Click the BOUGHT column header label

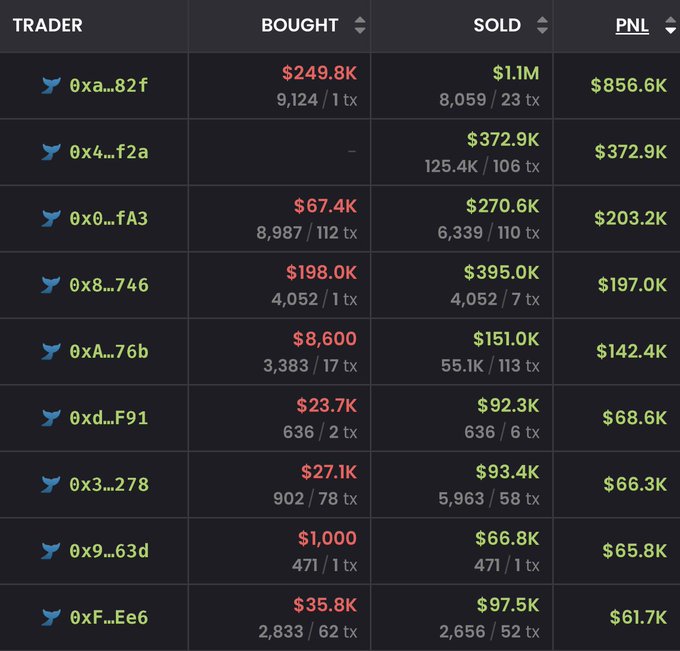pos(300,25)
